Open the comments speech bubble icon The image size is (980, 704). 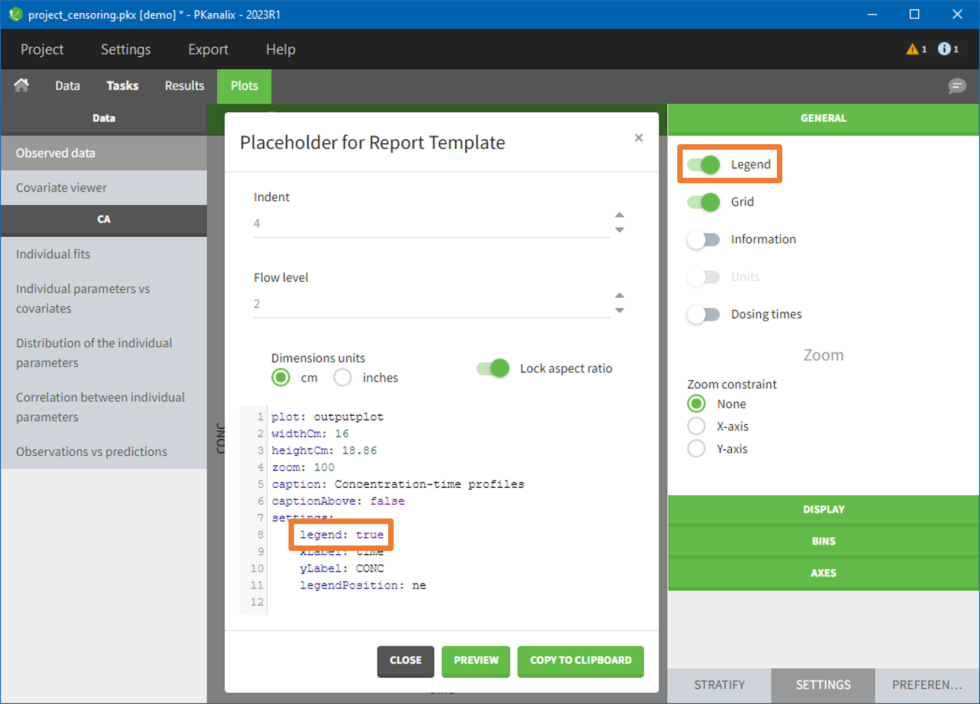click(x=957, y=87)
